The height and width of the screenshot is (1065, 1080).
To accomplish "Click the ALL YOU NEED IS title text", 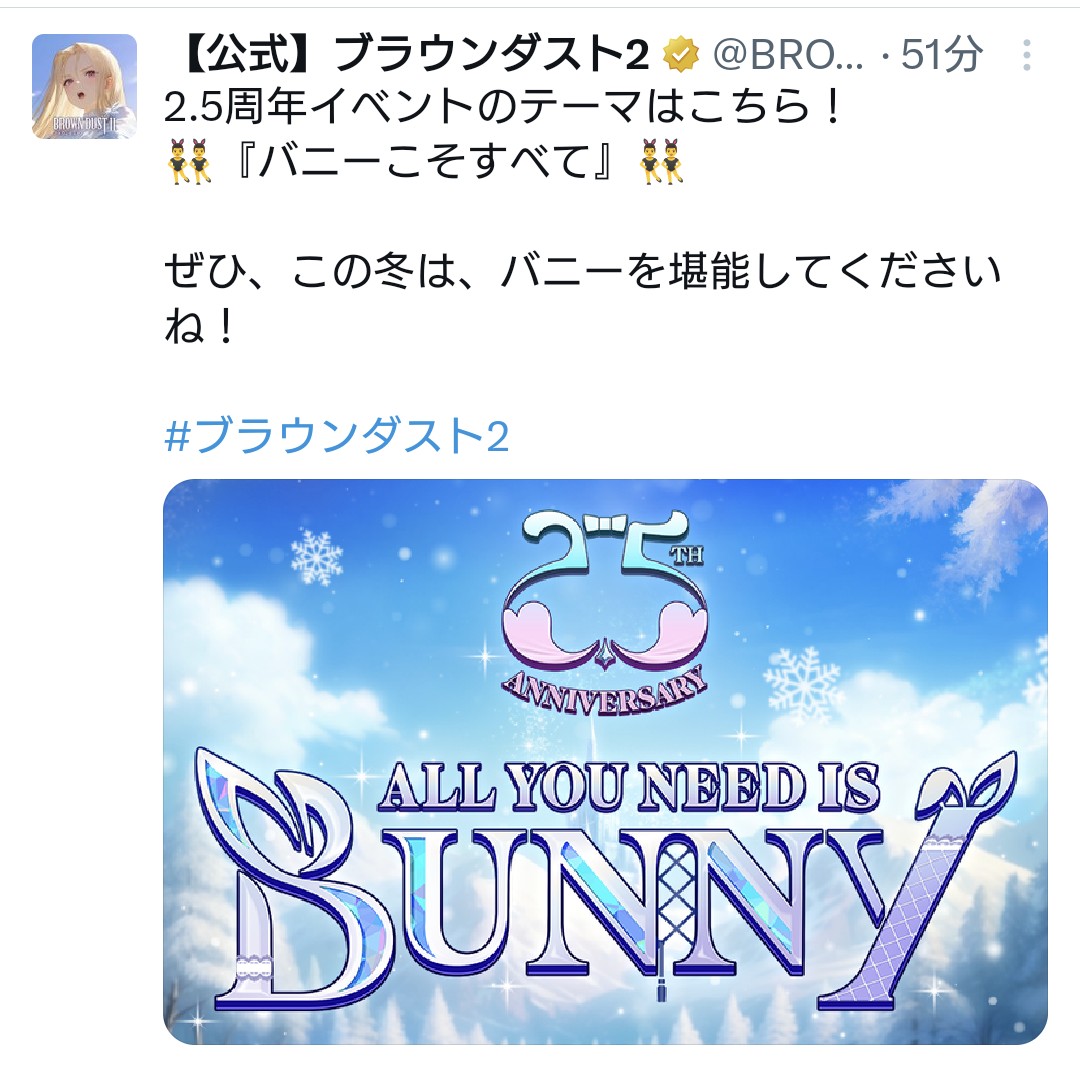I will click(x=629, y=787).
